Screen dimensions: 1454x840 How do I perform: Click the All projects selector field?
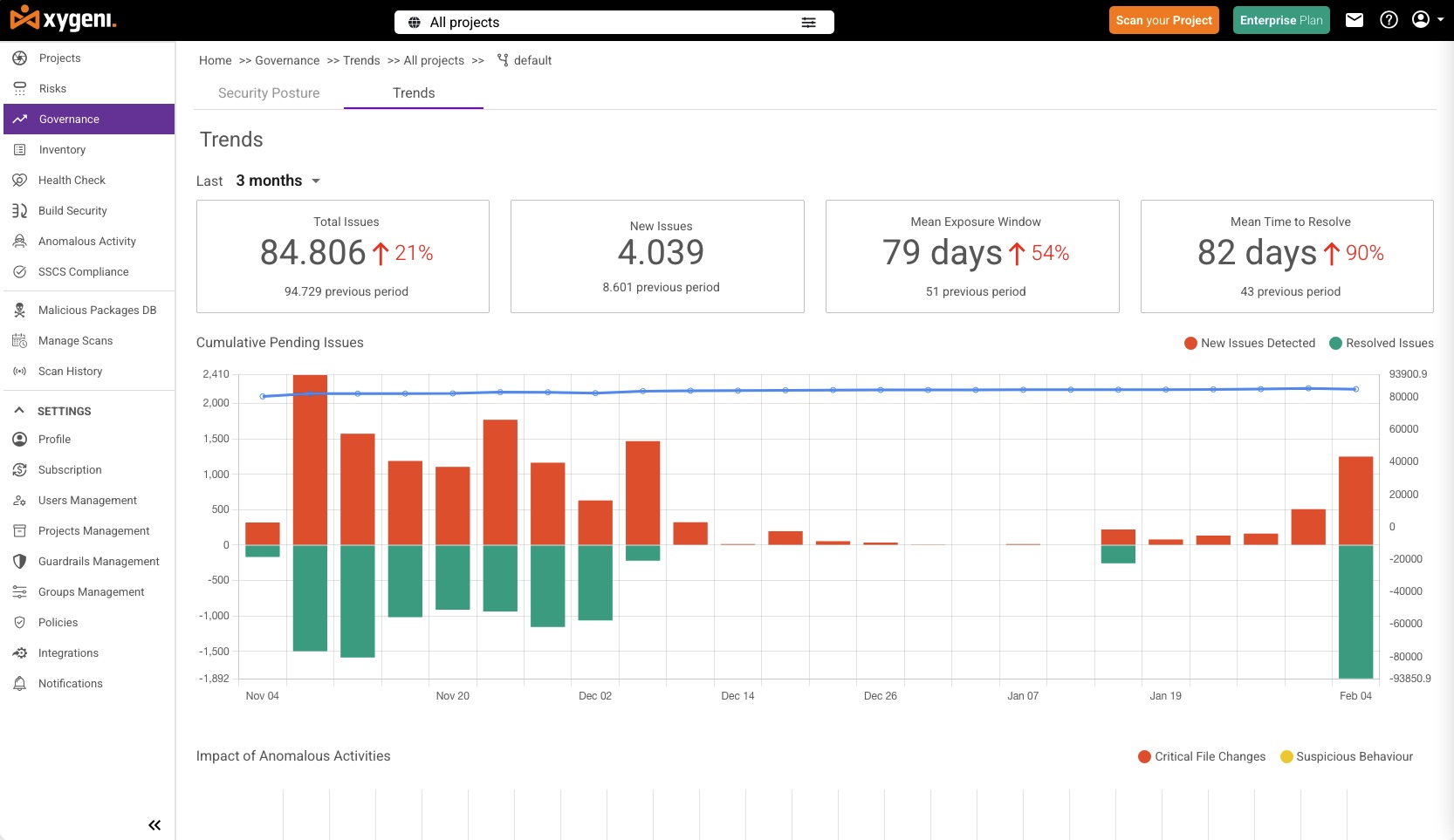[x=614, y=23]
